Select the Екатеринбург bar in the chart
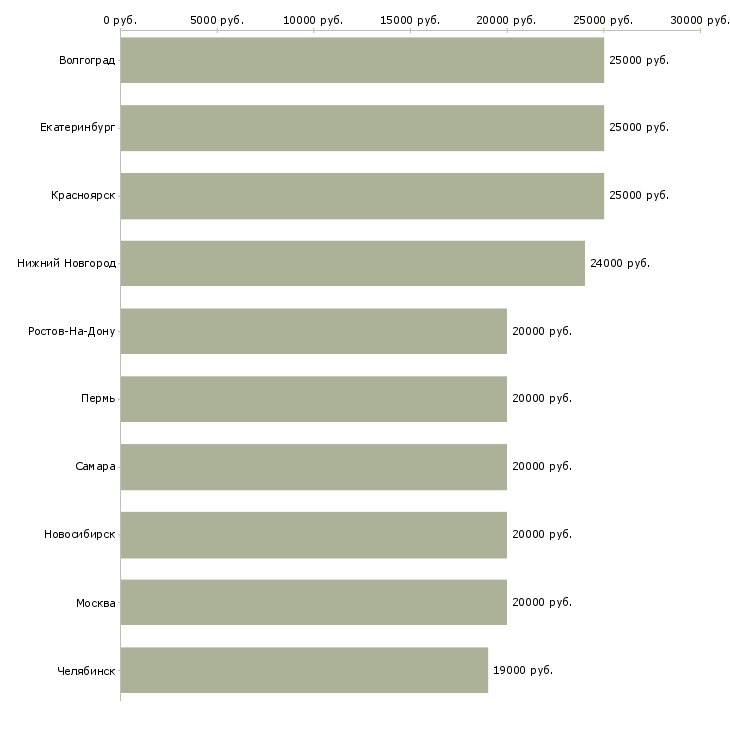The width and height of the screenshot is (730, 730). pos(362,128)
